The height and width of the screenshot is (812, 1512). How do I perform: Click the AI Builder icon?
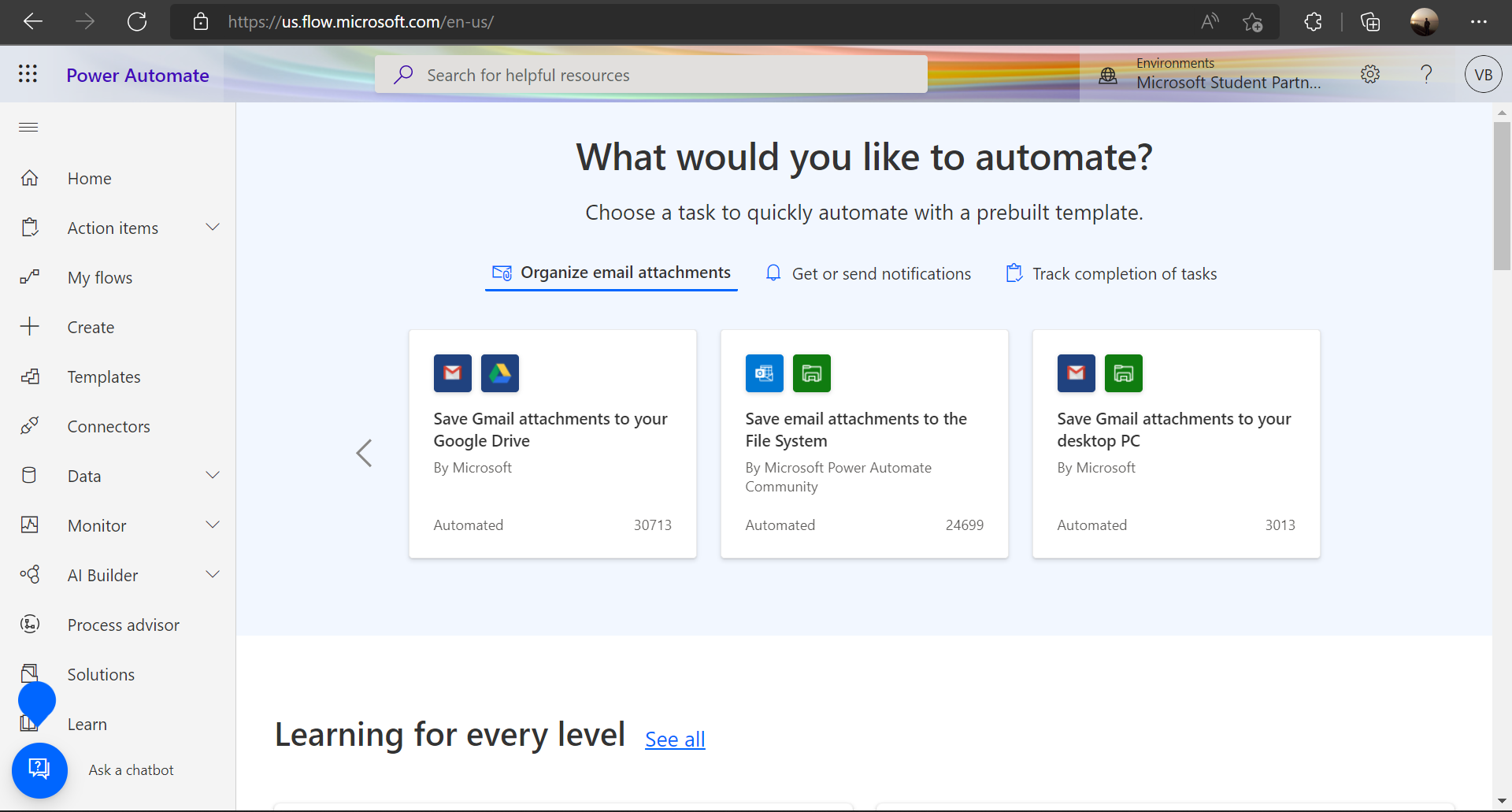click(30, 574)
